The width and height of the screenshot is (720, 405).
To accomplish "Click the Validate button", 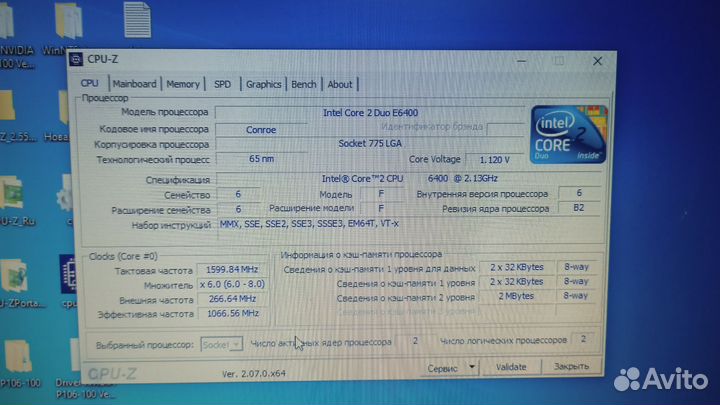I will click(x=511, y=367).
